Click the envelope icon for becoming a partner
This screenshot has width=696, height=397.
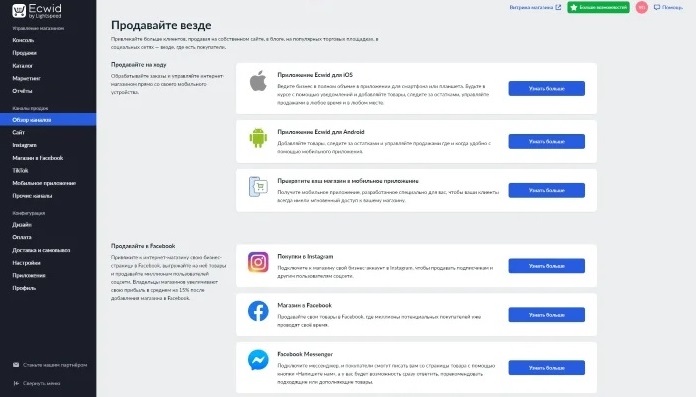click(x=16, y=365)
